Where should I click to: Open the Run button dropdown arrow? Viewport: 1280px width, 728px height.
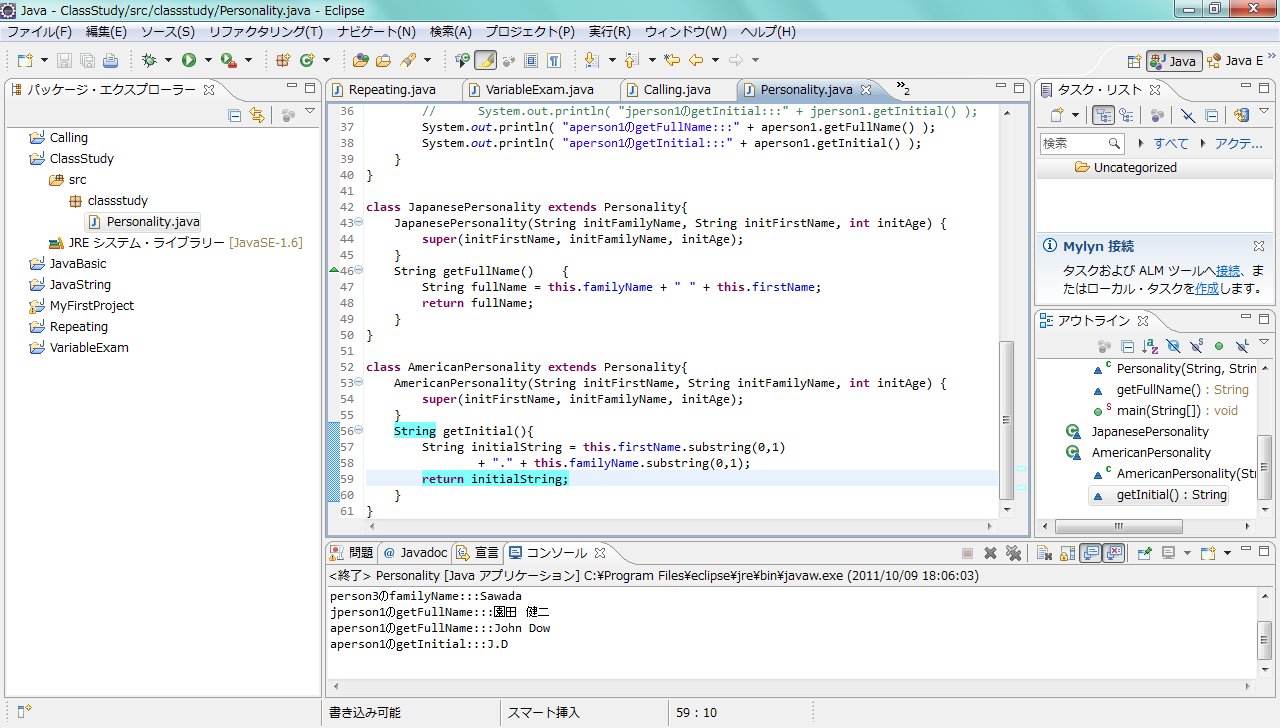[x=208, y=60]
